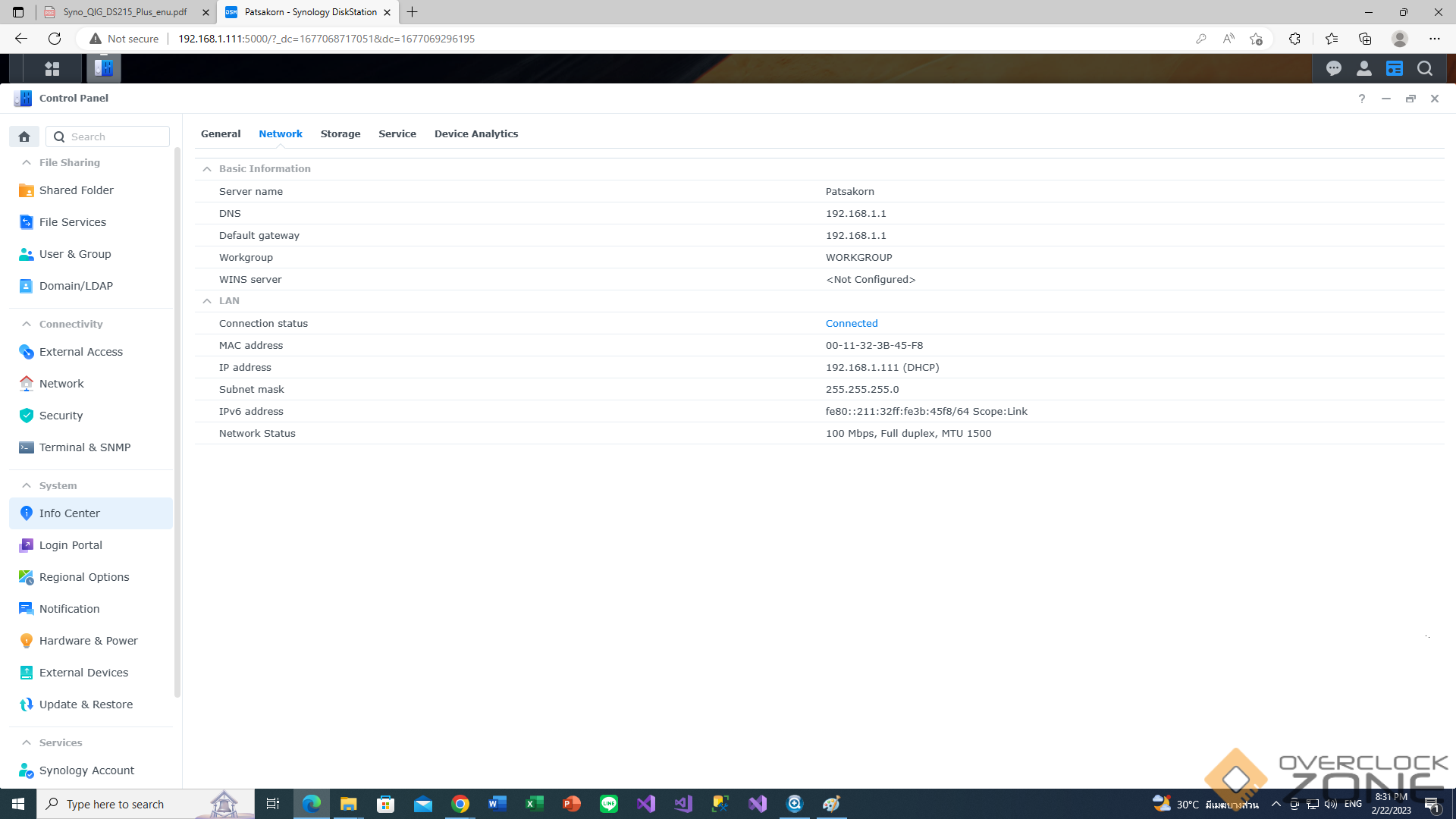Open the Control Panel help button
Screen dimensions: 1456x819
tap(1361, 99)
